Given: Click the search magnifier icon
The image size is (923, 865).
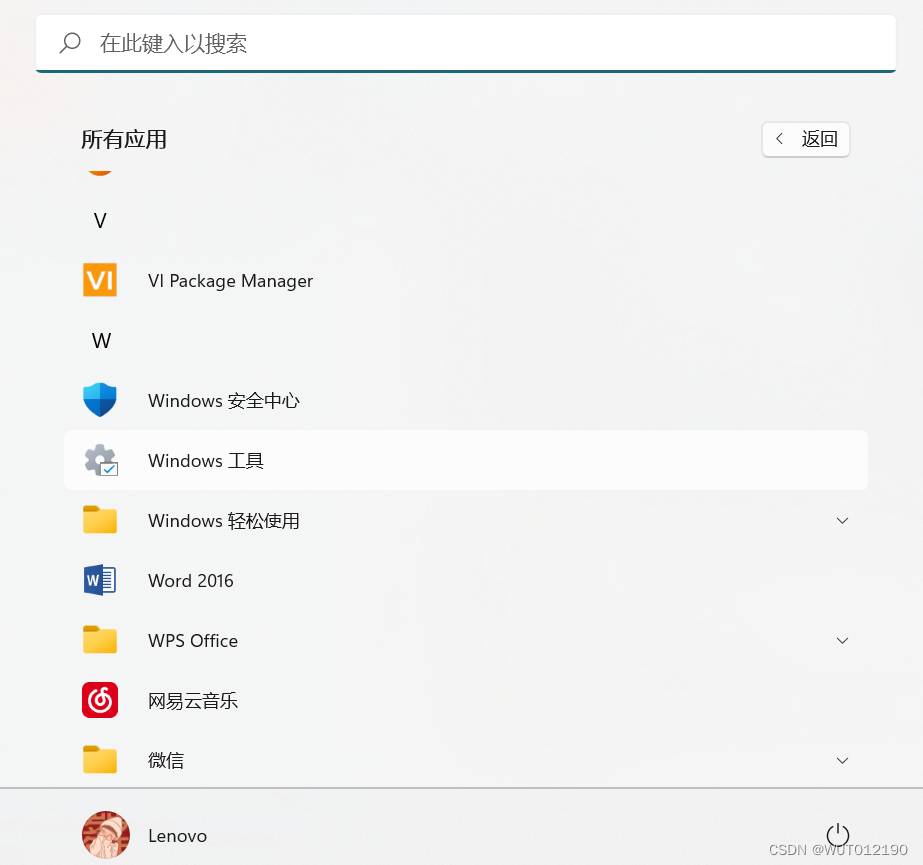Looking at the screenshot, I should point(70,43).
